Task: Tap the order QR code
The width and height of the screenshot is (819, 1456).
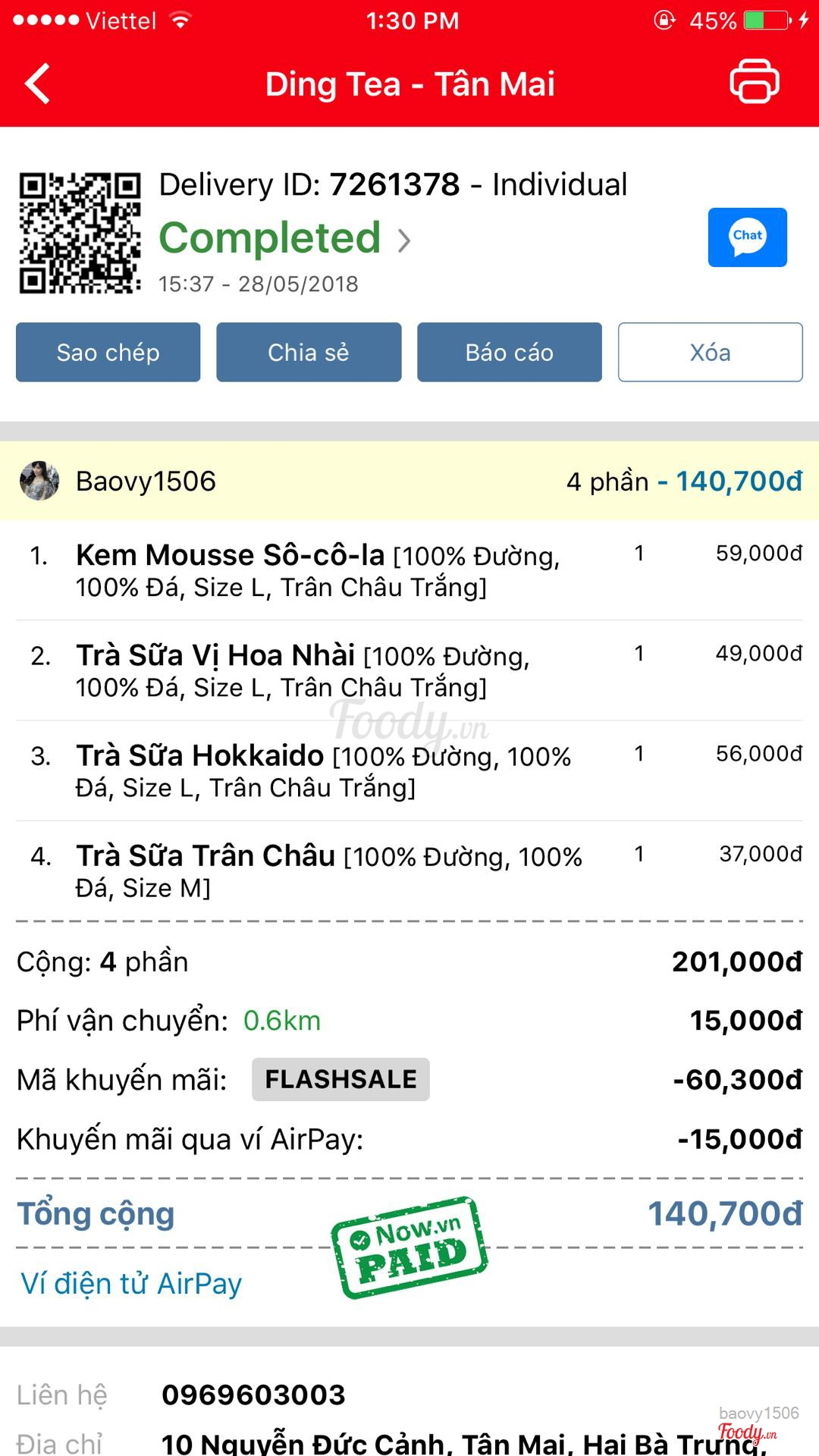Action: pyautogui.click(x=80, y=233)
